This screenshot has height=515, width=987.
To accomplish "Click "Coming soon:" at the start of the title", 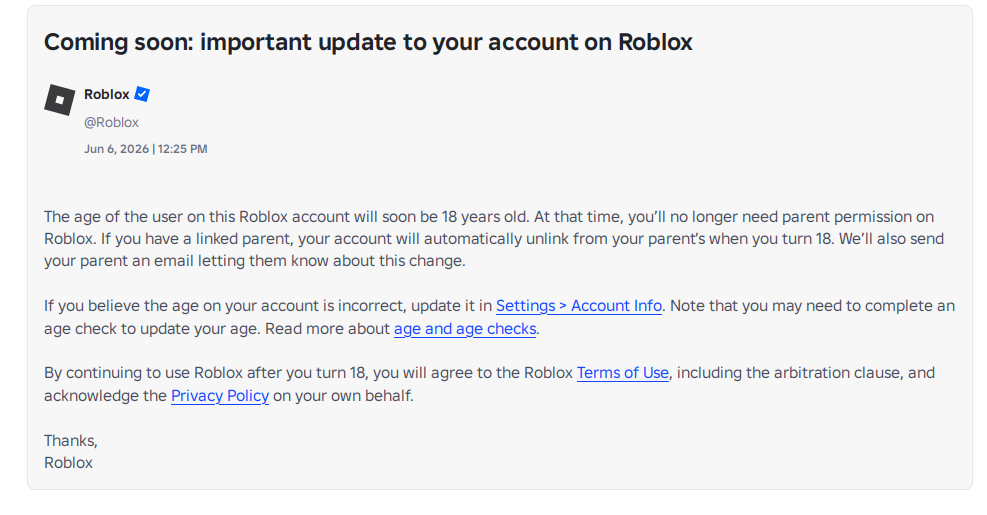I will point(118,42).
